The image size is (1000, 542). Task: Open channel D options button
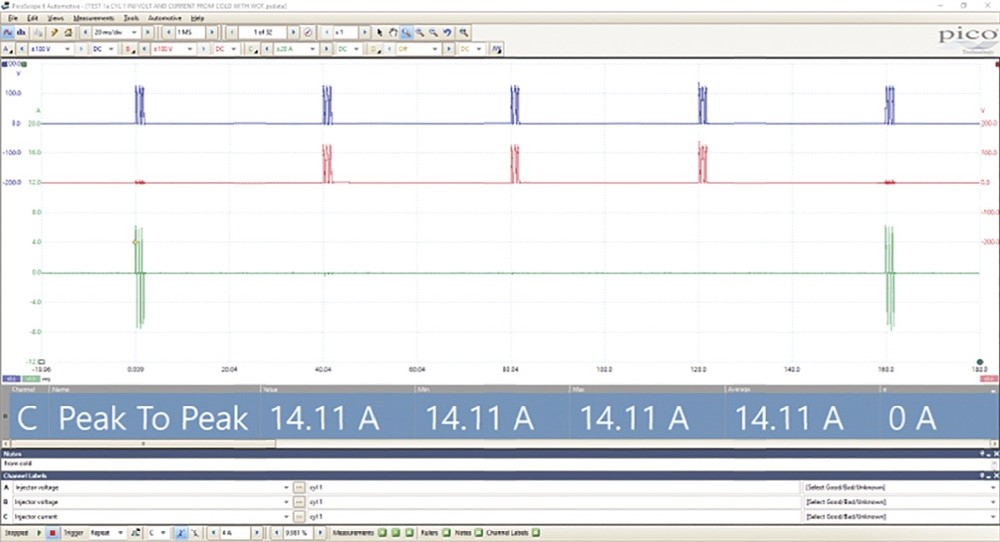click(375, 48)
